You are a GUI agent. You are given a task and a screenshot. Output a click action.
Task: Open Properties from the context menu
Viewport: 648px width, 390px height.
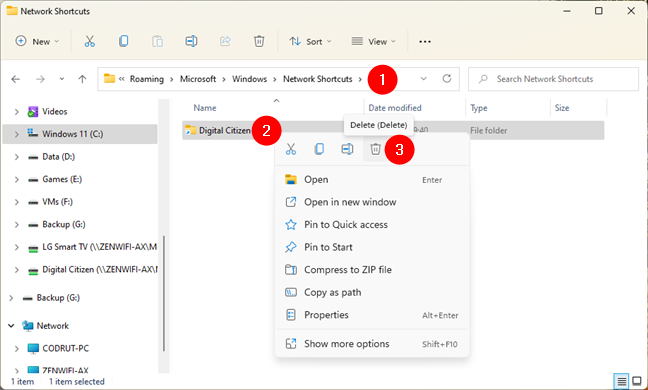(372, 315)
